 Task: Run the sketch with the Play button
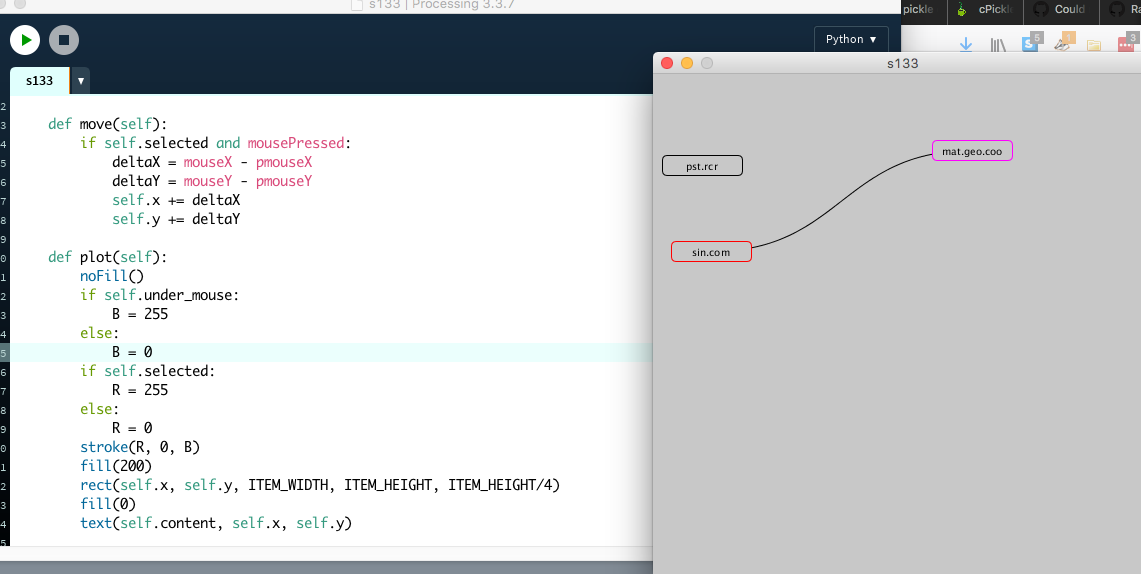click(25, 40)
